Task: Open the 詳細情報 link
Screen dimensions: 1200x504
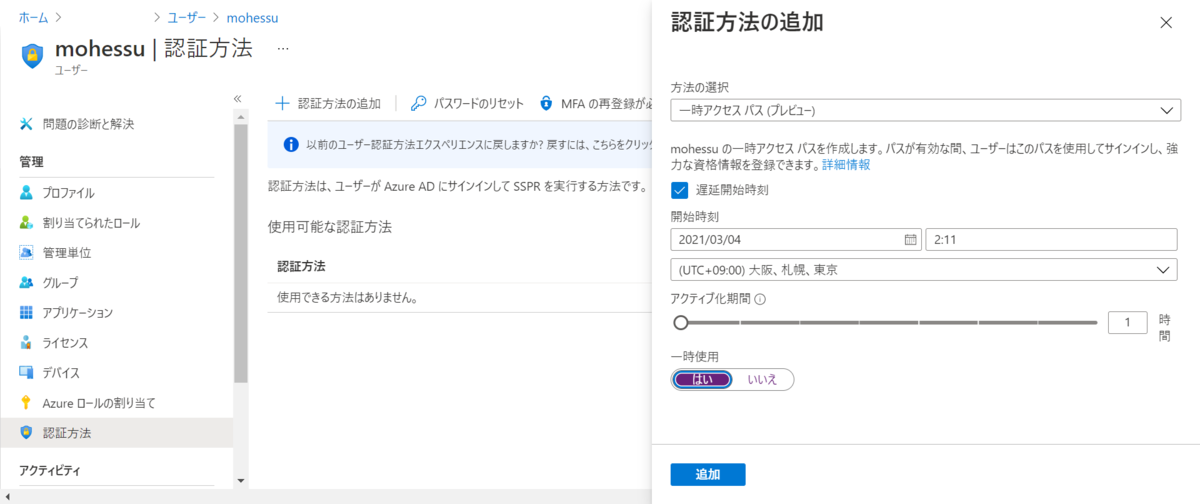Action: (x=846, y=164)
